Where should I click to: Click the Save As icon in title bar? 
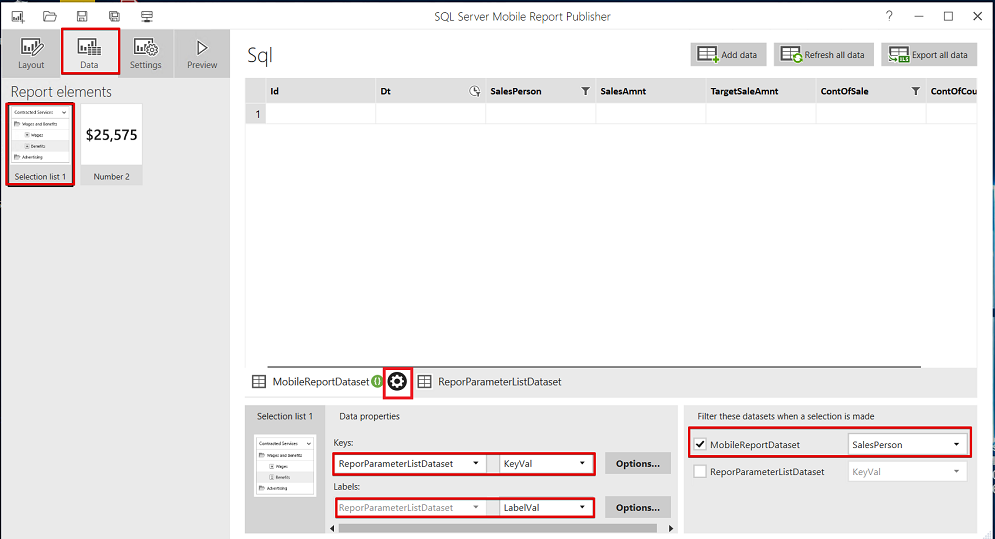114,17
